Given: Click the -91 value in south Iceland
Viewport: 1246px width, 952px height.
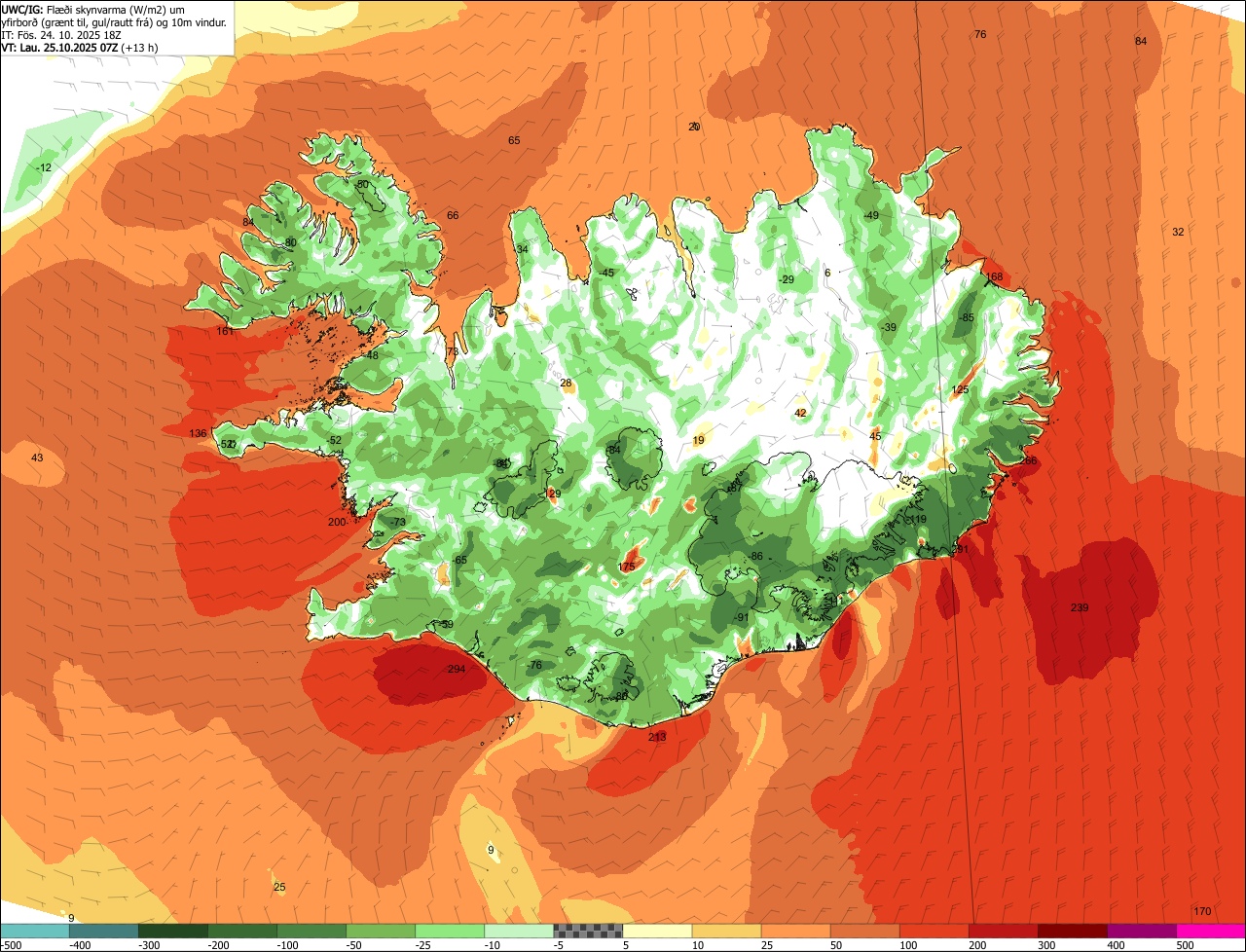Looking at the screenshot, I should (741, 617).
